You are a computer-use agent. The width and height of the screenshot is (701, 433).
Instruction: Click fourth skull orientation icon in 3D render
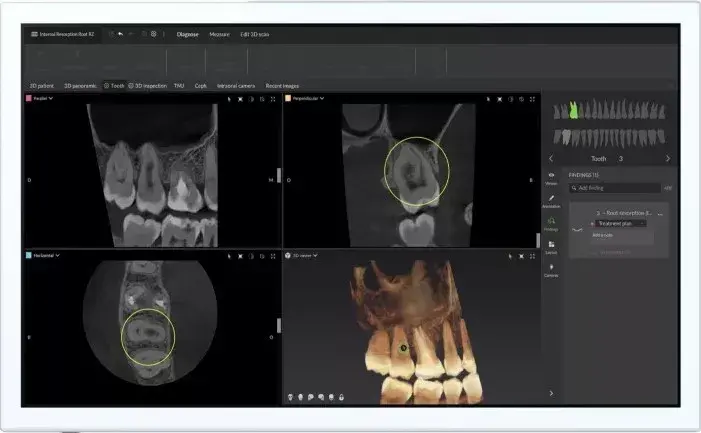pos(321,397)
